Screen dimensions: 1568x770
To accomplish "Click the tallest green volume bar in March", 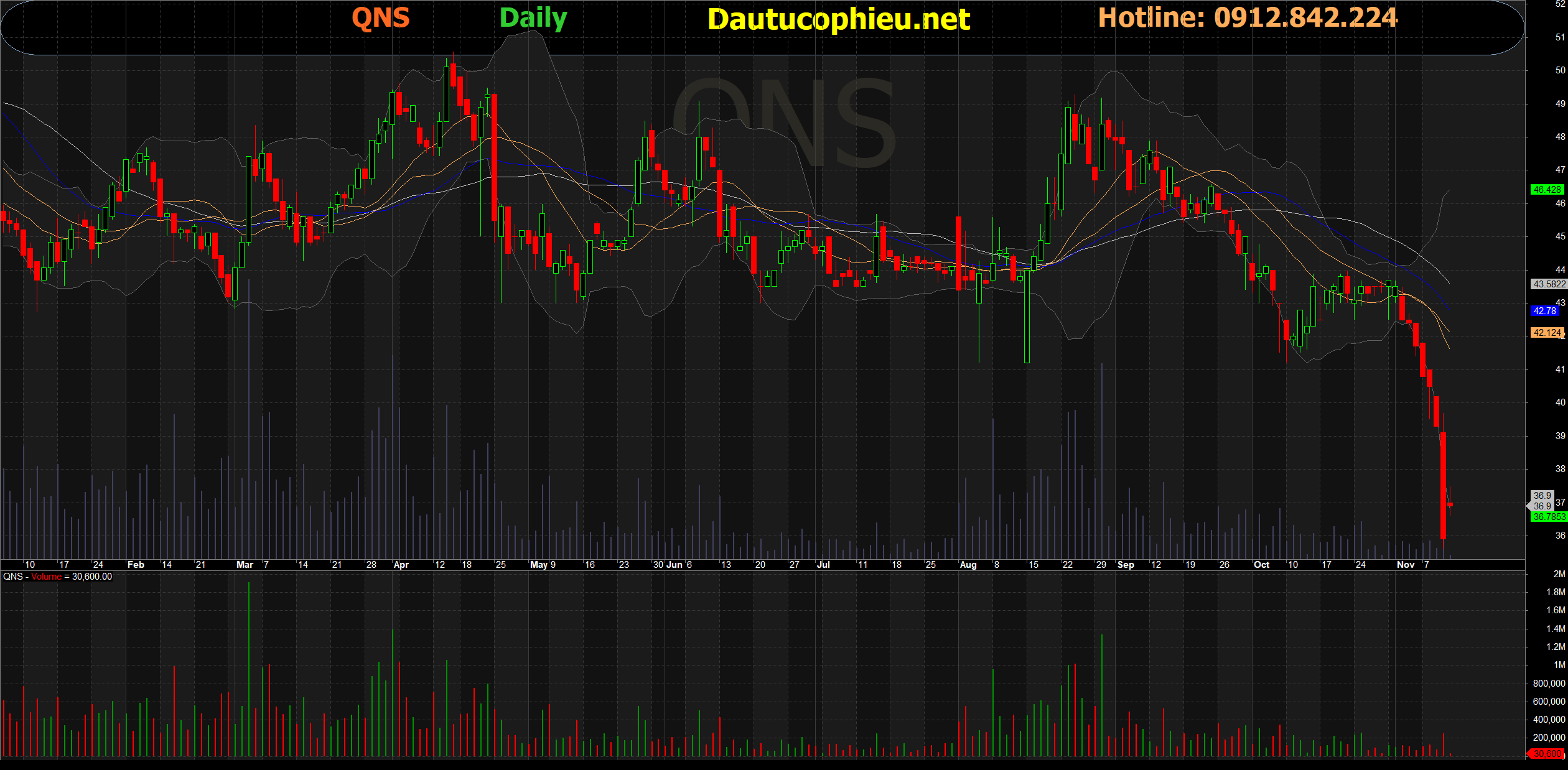I will point(249,669).
